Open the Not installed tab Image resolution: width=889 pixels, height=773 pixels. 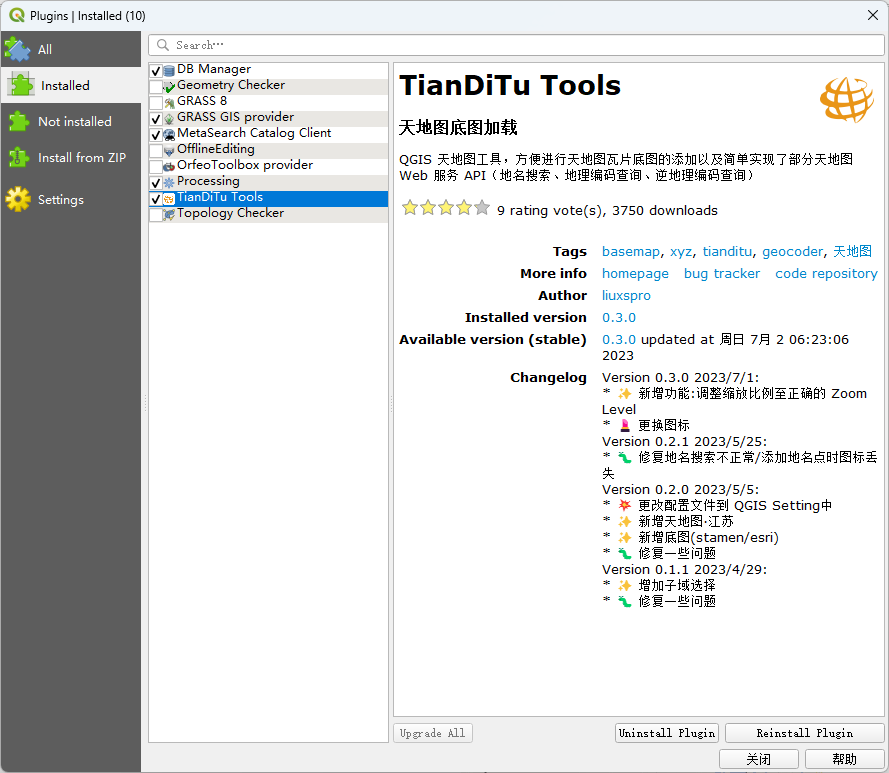click(74, 121)
